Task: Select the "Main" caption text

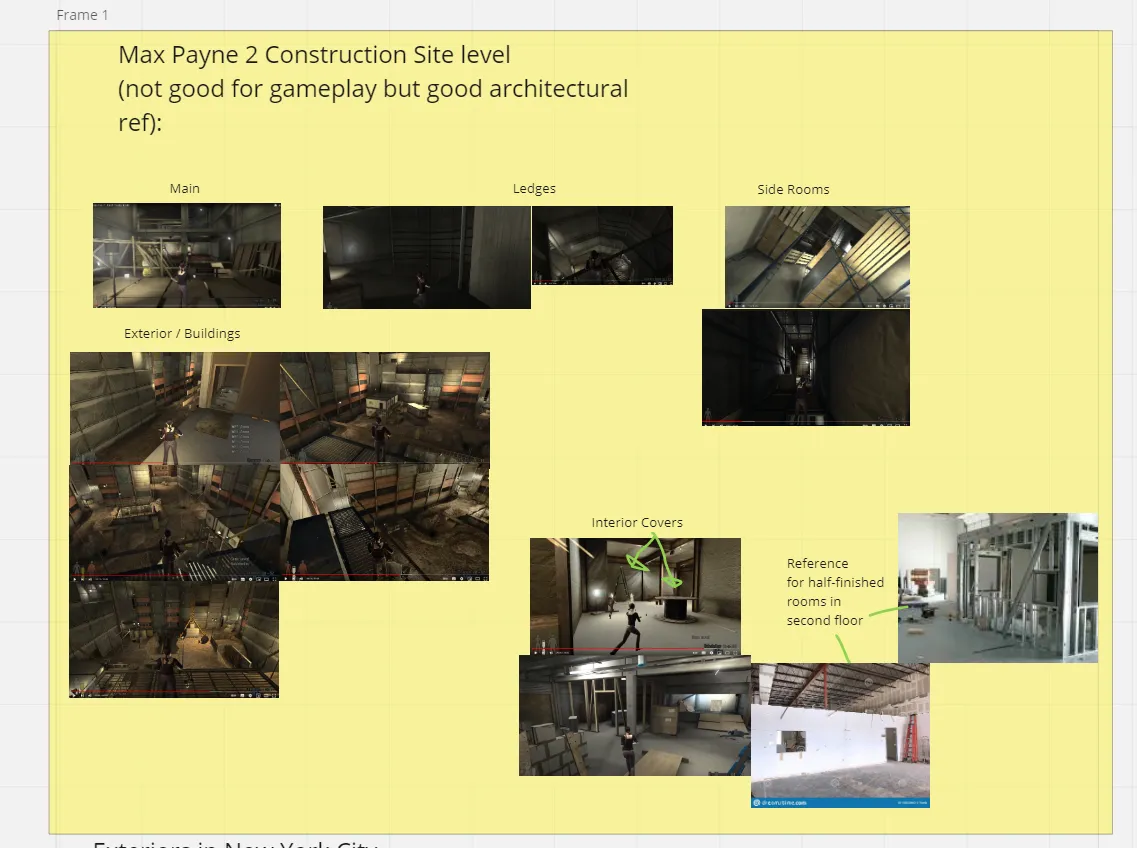Action: [185, 189]
